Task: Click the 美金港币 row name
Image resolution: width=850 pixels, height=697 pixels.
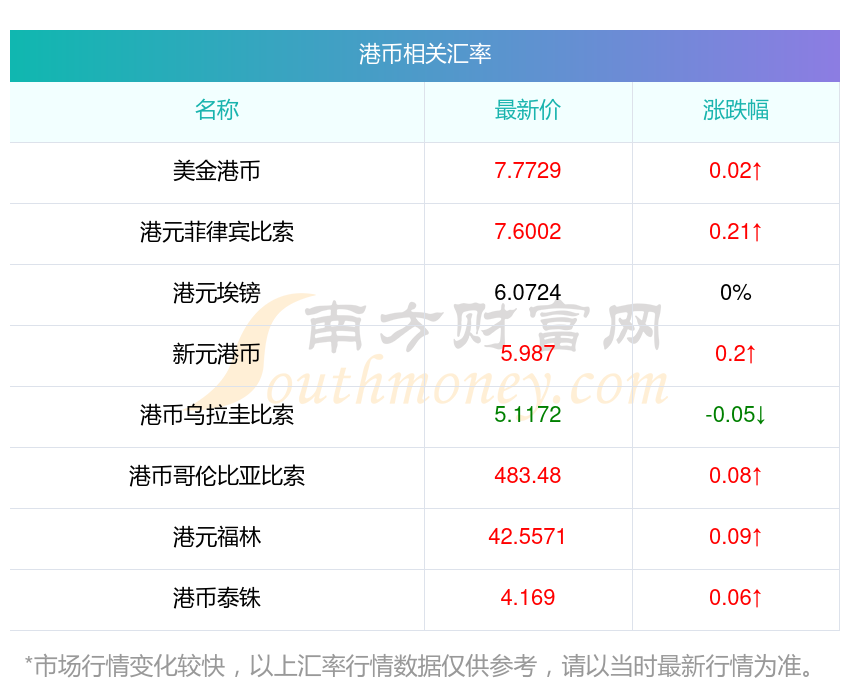Action: click(217, 171)
